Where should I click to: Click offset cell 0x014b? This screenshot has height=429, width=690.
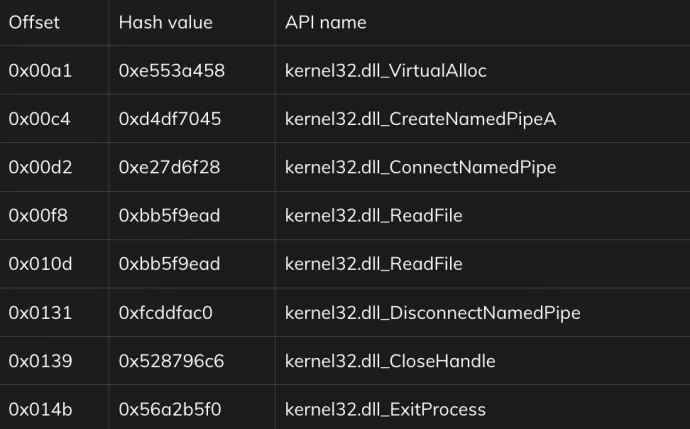(x=40, y=410)
